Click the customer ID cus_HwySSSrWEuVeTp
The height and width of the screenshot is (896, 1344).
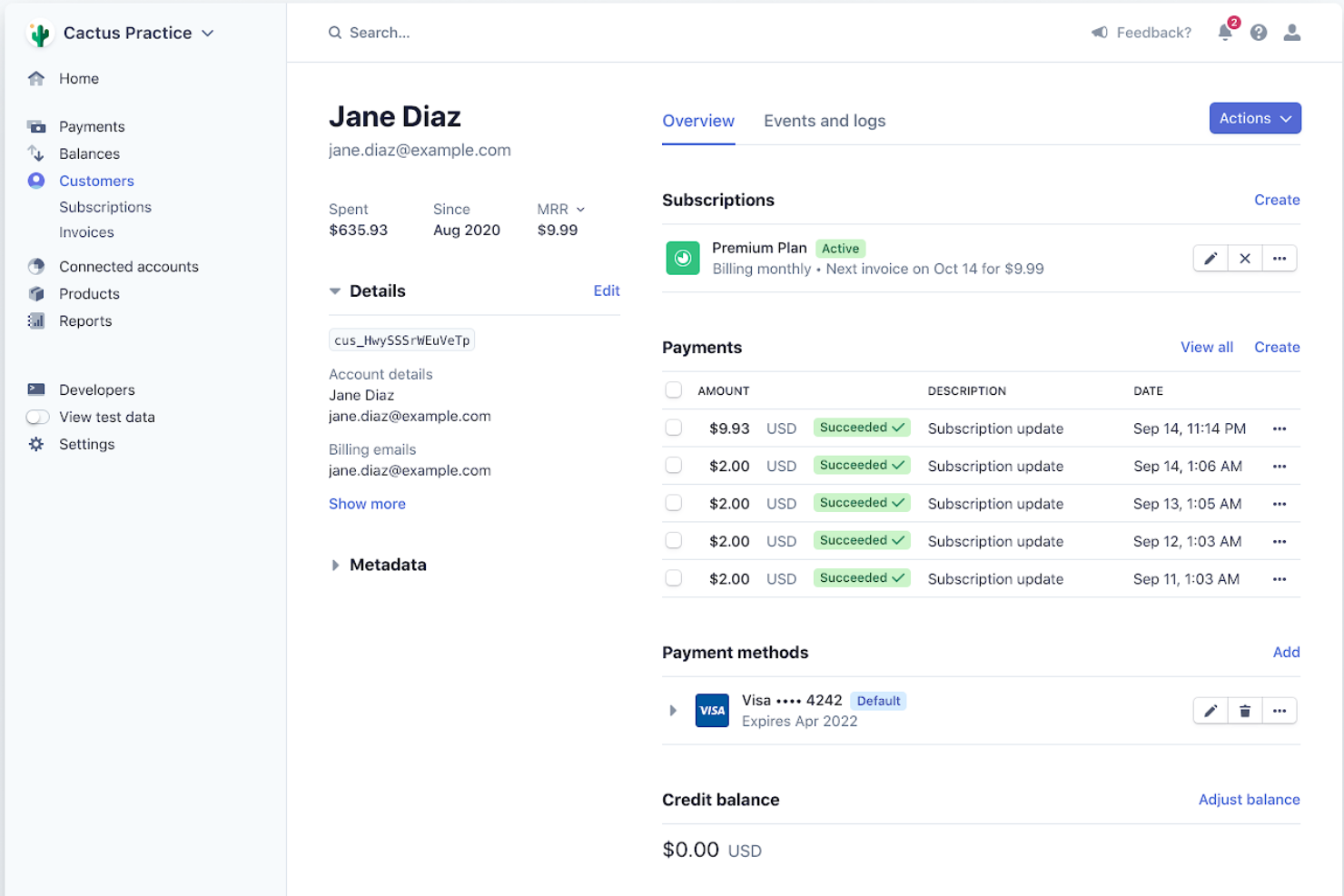click(x=401, y=340)
